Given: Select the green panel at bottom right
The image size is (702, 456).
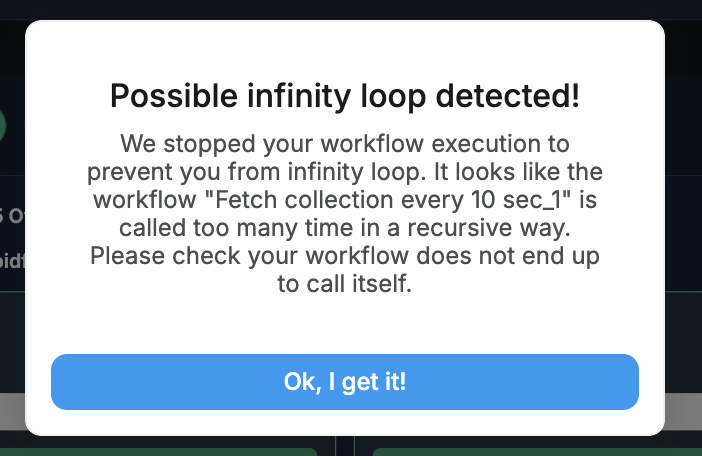Looking at the screenshot, I should (537, 452).
